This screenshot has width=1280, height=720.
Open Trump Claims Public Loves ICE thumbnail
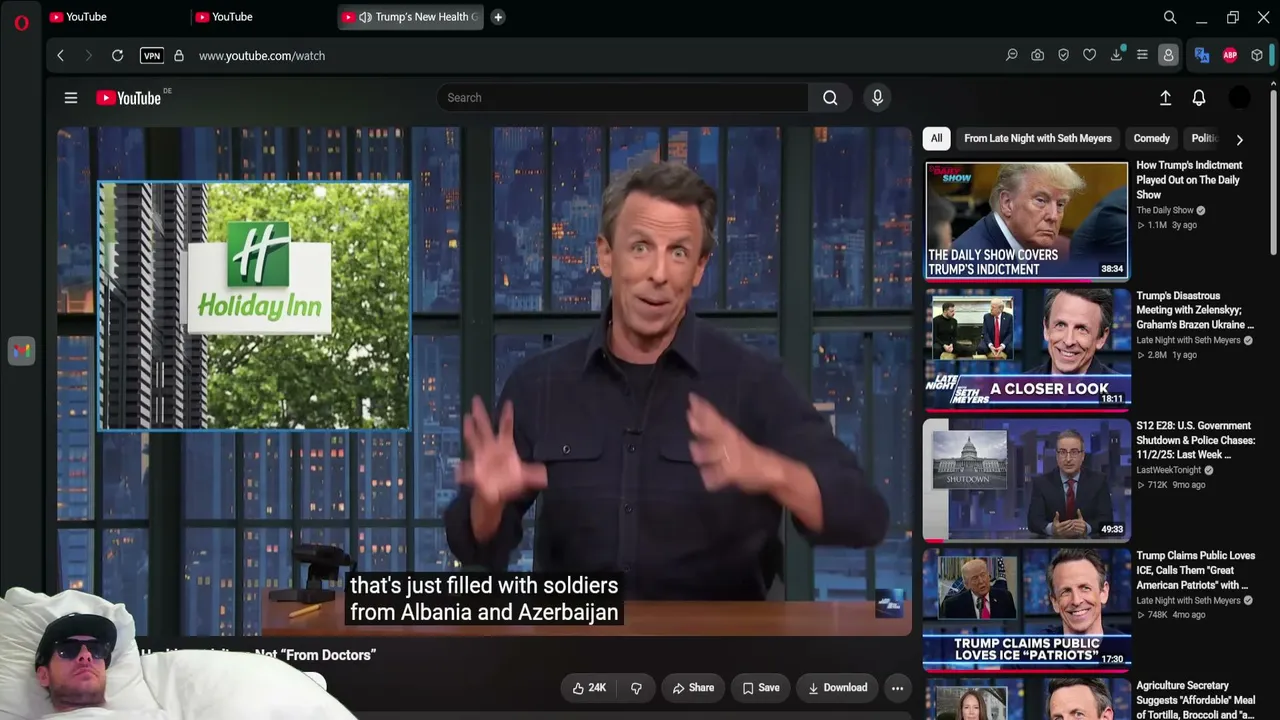coord(1027,610)
